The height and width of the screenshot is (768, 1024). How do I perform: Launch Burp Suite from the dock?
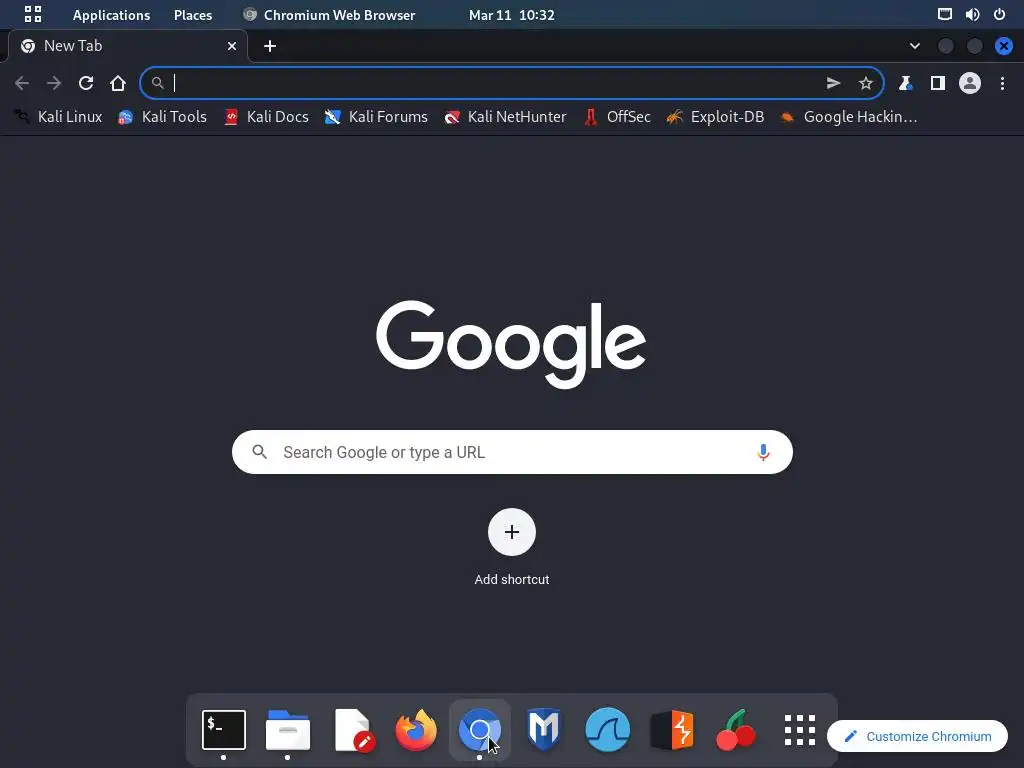coord(672,729)
